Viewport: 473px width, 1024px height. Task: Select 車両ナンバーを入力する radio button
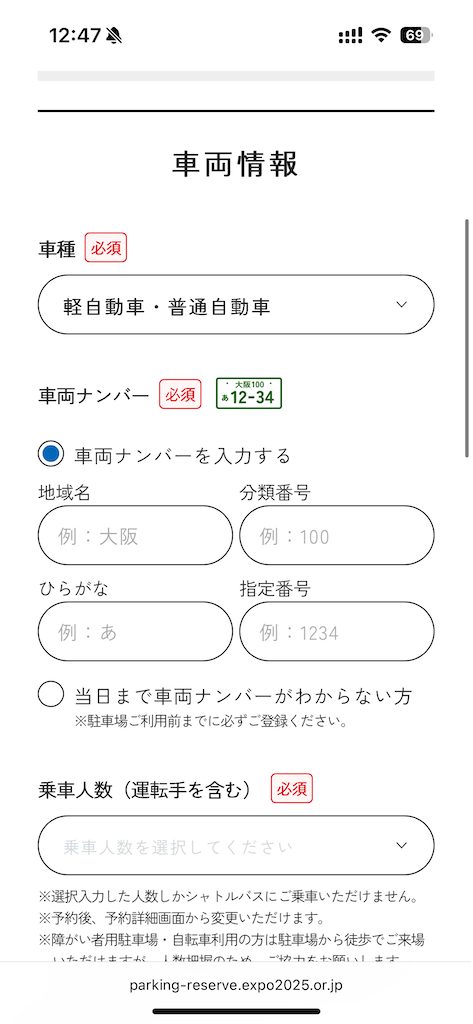(x=51, y=453)
